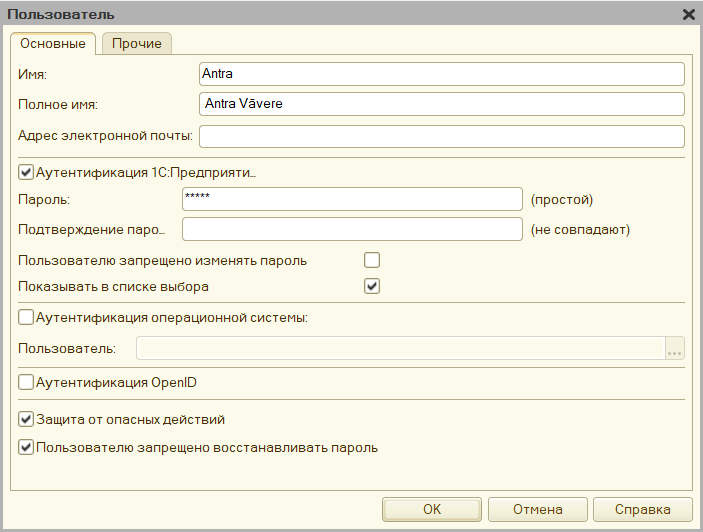Disable Аутентификация 1С:Предприятия checkbox

[x=26, y=171]
